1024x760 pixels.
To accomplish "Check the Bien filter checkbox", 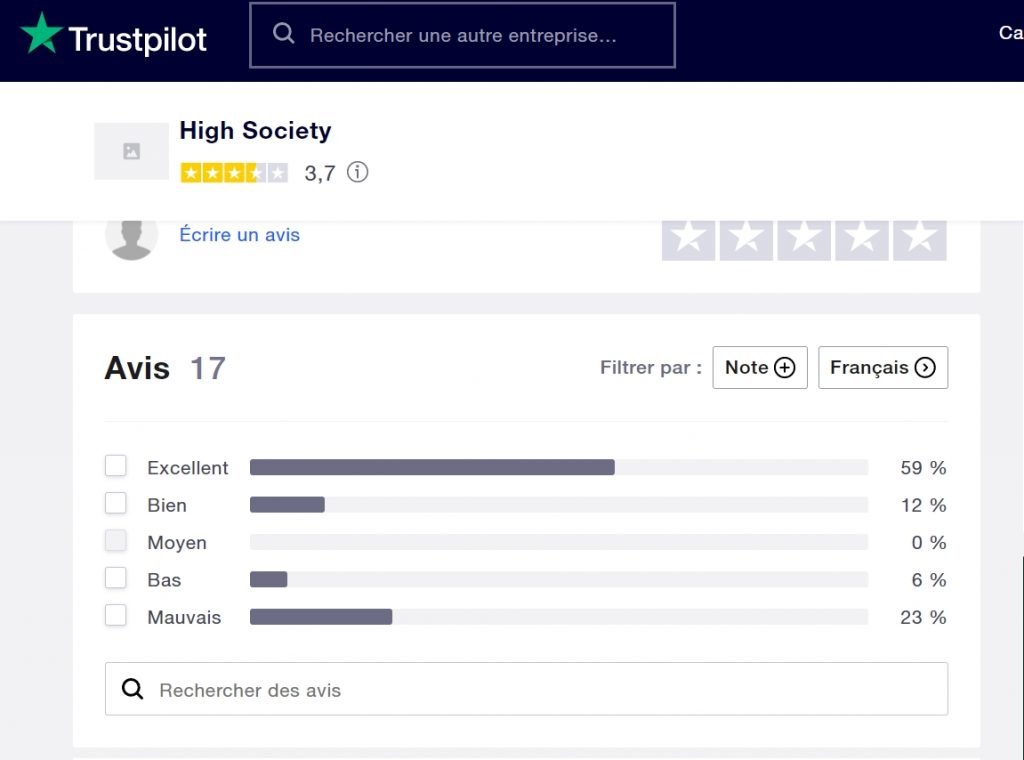I will pyautogui.click(x=116, y=503).
